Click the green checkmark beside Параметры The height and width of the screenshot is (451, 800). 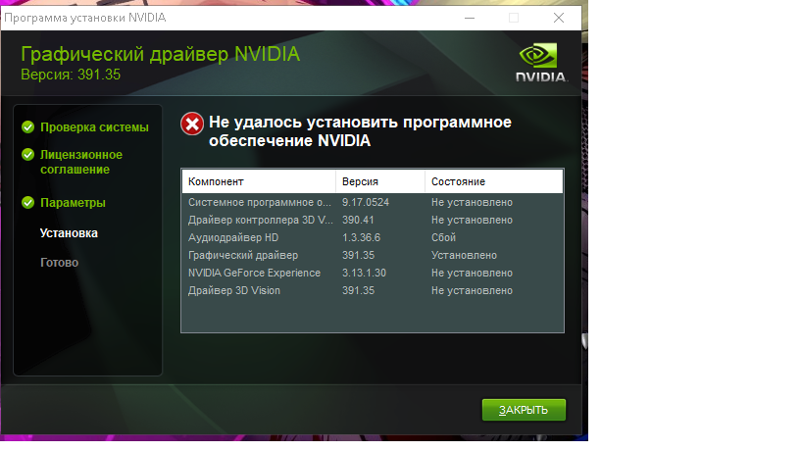28,203
